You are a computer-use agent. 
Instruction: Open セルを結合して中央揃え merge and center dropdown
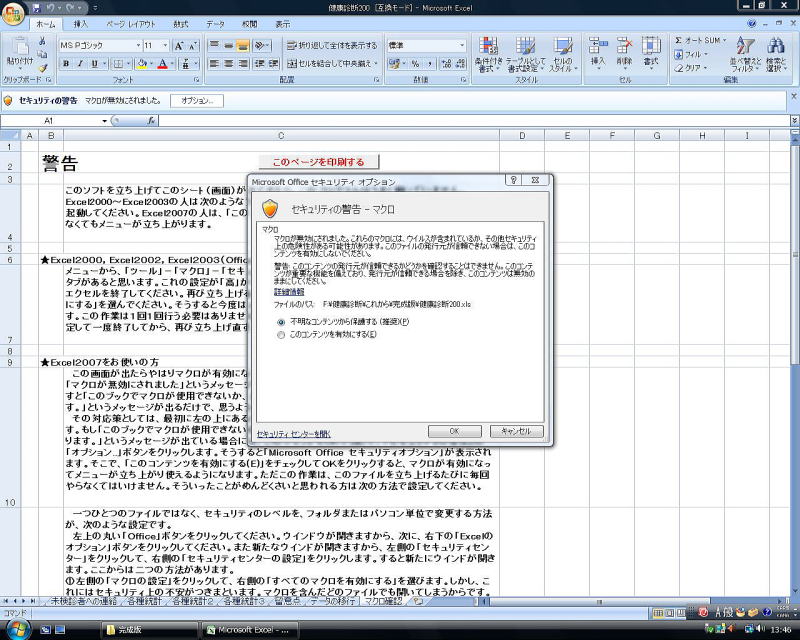click(376, 64)
